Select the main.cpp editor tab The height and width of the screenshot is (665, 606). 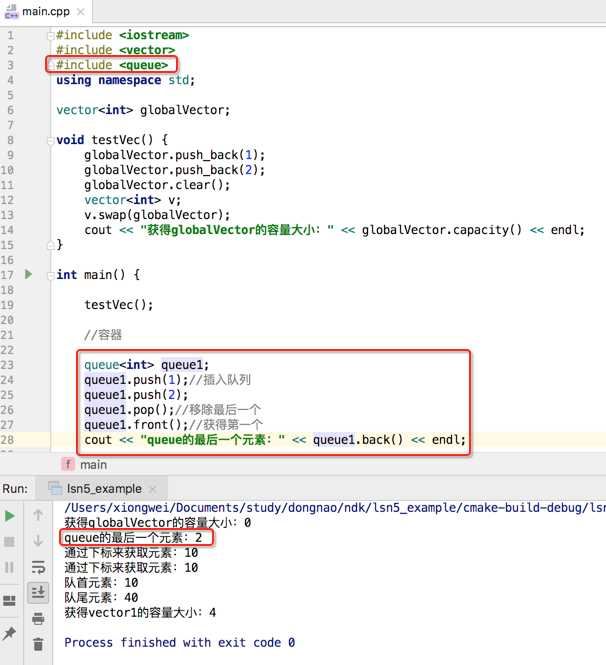click(46, 11)
